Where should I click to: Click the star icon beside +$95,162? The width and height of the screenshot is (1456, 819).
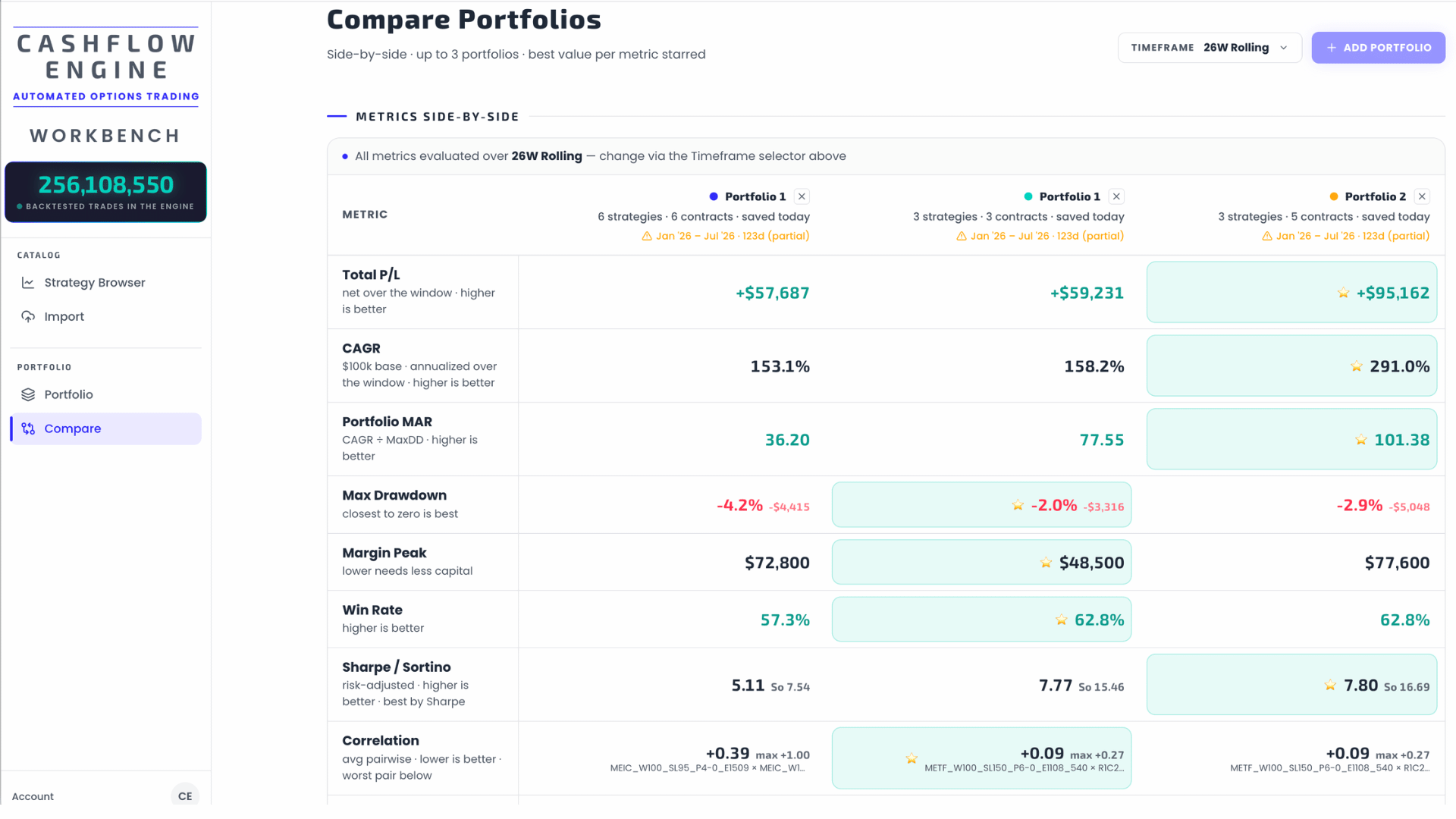(x=1343, y=293)
